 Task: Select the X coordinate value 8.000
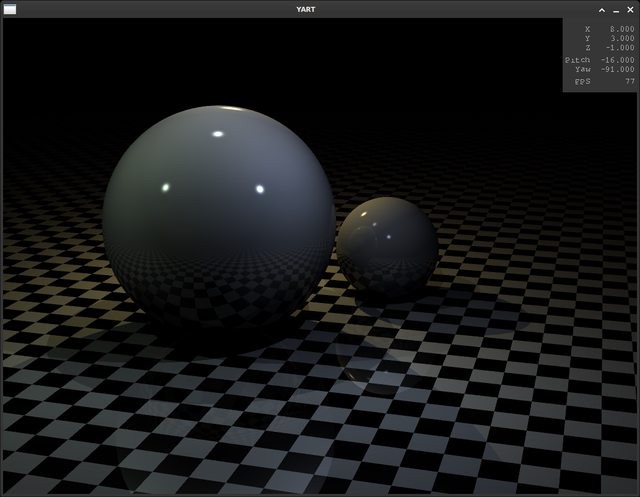(x=622, y=29)
